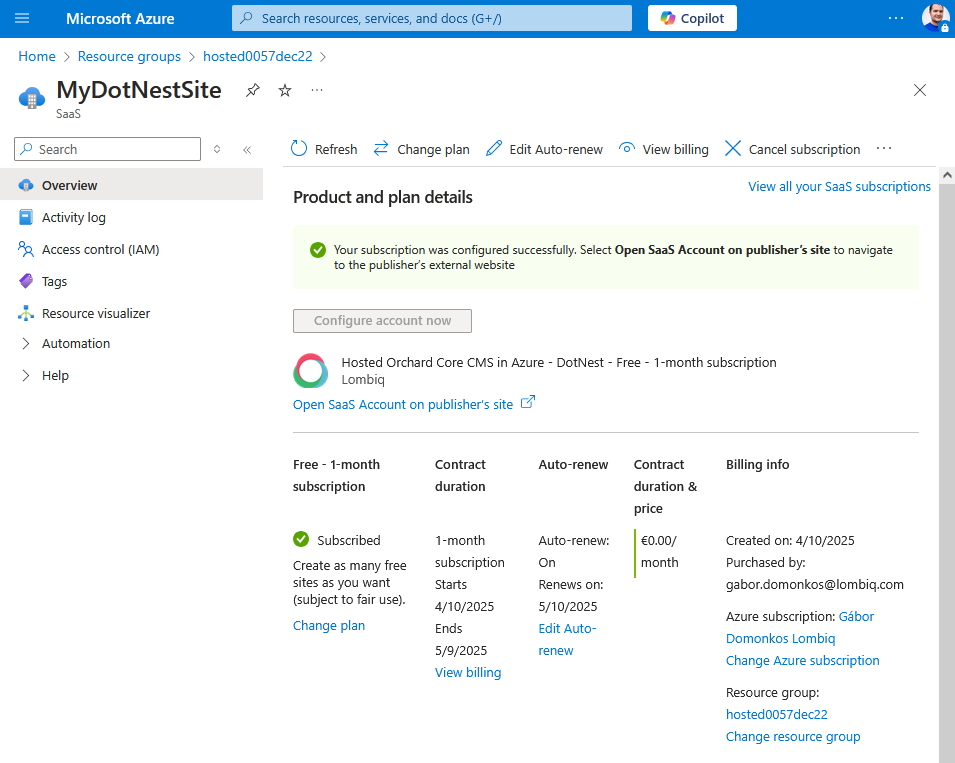Image resolution: width=955 pixels, height=763 pixels.
Task: Click the 'gabor.domonkos@lombiq.com' text
Action: 814,585
